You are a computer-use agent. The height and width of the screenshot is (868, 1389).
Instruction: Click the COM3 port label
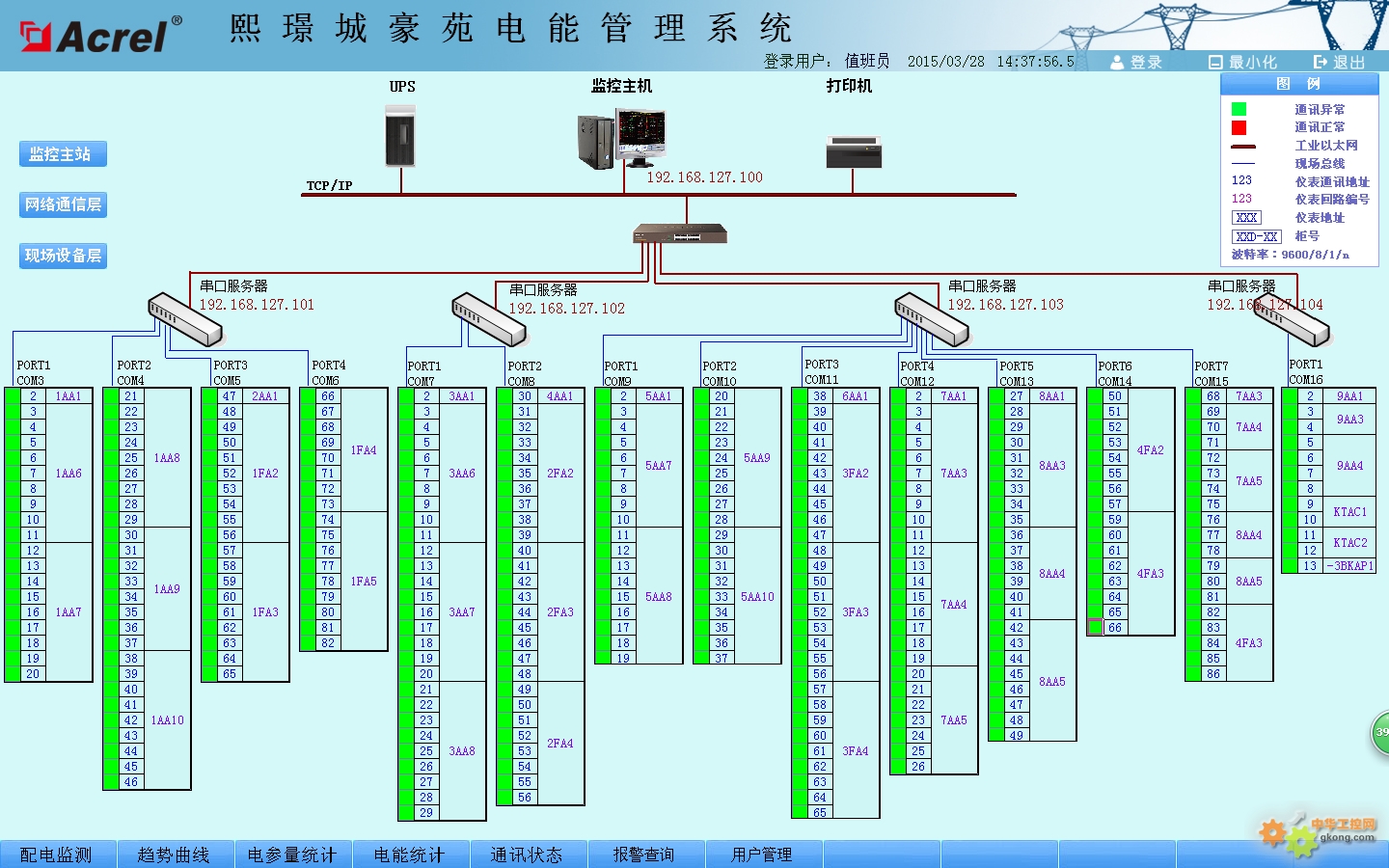[x=31, y=381]
